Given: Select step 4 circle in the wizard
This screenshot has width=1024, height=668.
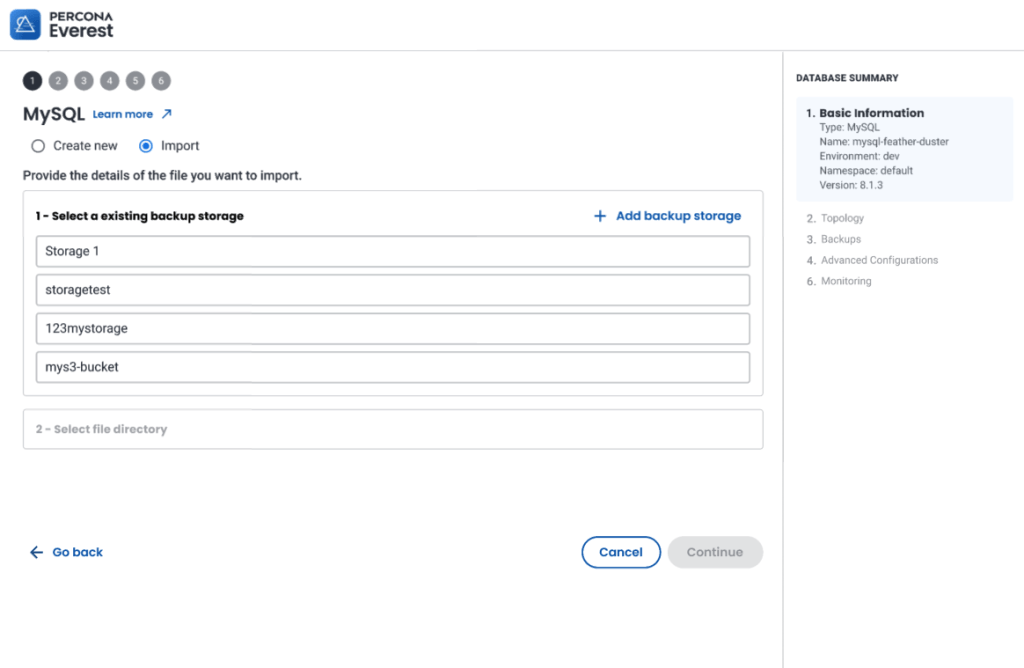Looking at the screenshot, I should 110,81.
